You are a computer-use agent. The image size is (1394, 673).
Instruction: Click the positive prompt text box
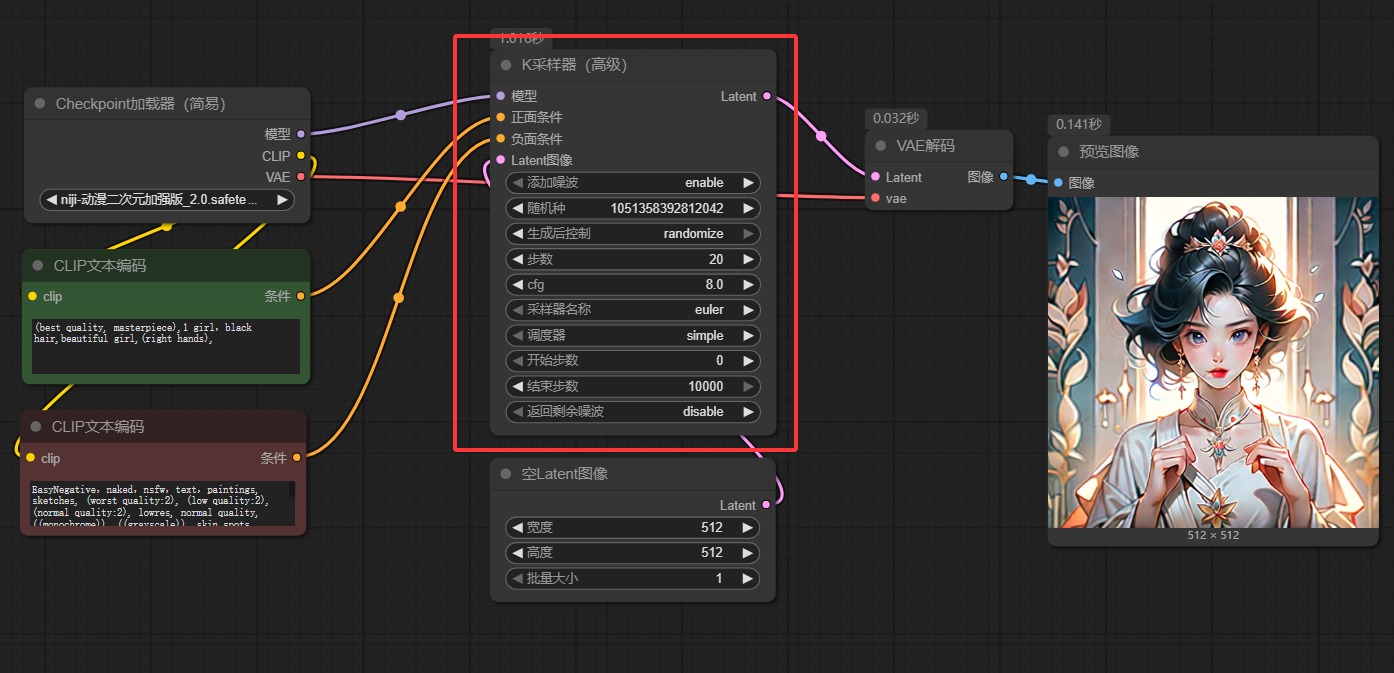pyautogui.click(x=165, y=346)
